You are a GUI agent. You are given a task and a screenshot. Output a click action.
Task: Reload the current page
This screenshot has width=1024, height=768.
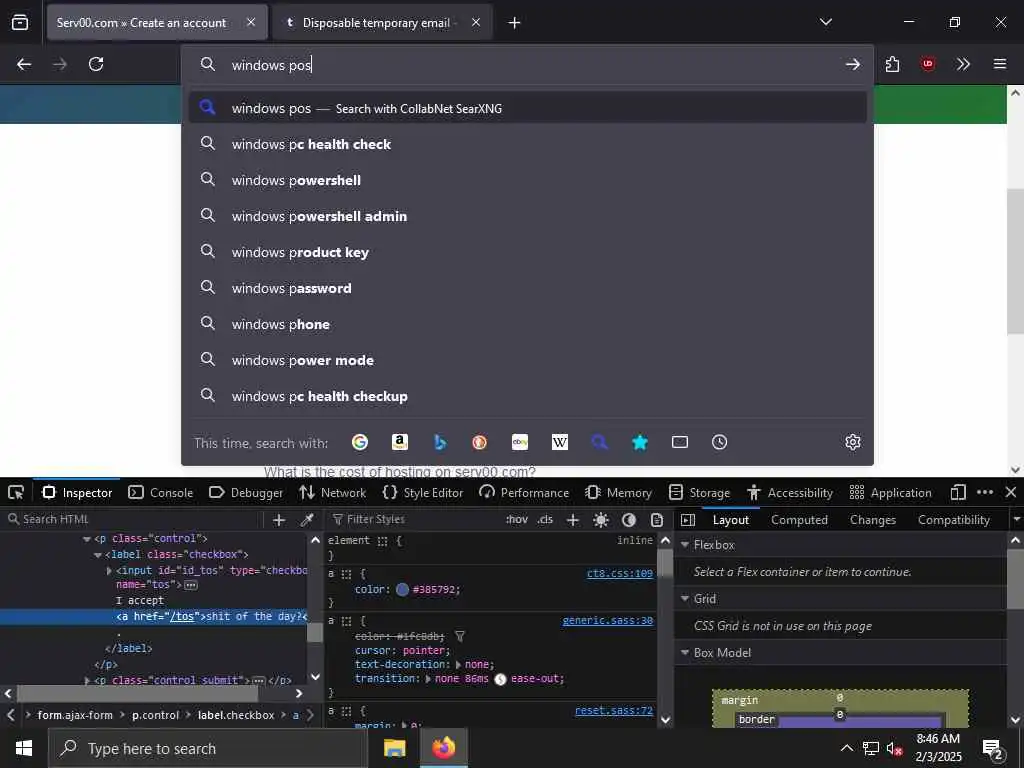click(x=96, y=64)
